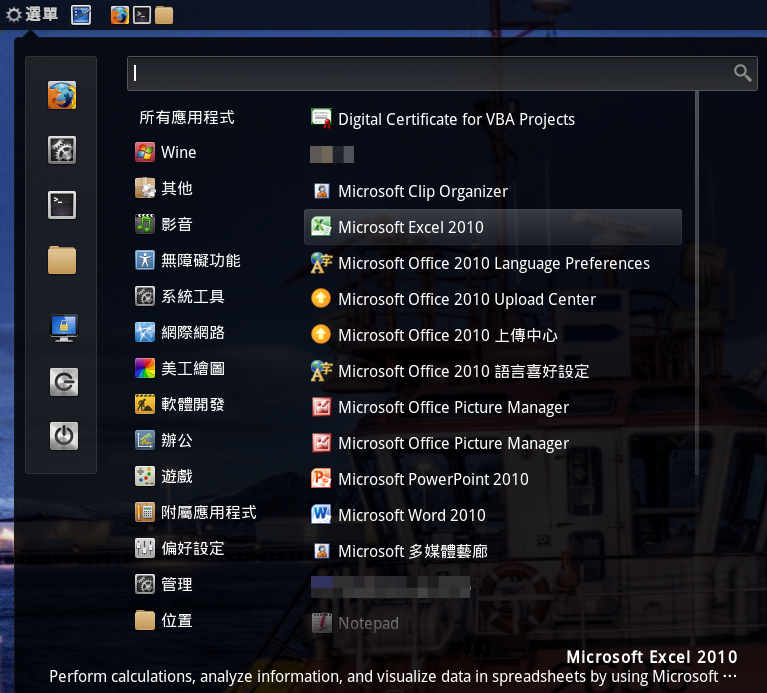767x693 pixels.
Task: Launch Digital Certificate for VBA Projects
Action: pyautogui.click(x=493, y=119)
